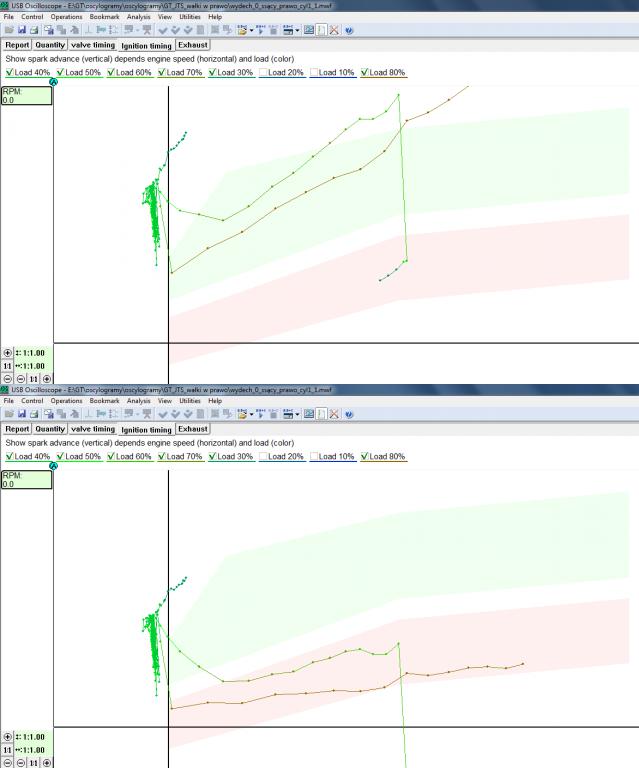This screenshot has width=639, height=768.
Task: Uncheck Load 70% in the lower window
Action: pos(162,456)
